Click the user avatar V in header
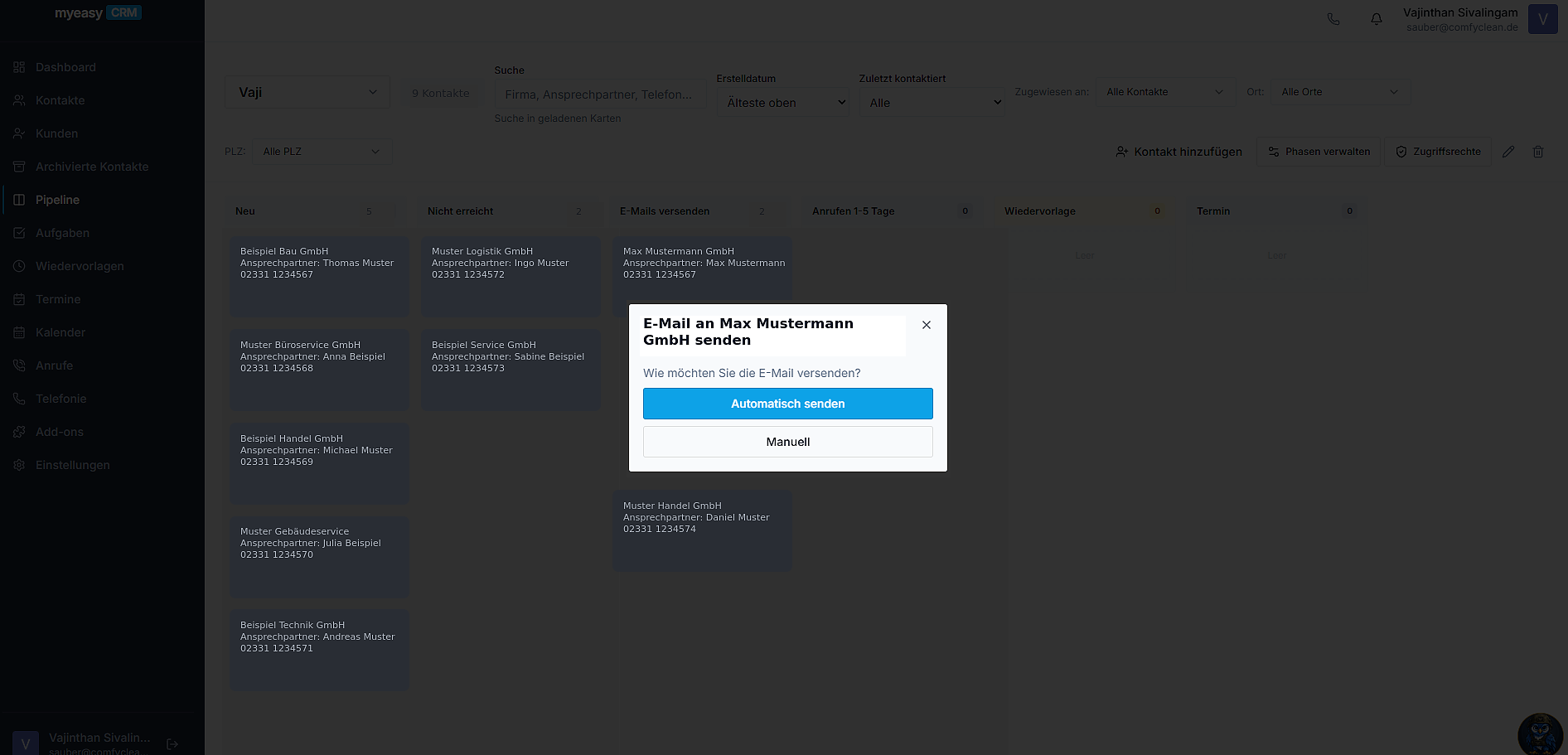The image size is (1568, 755). [x=1543, y=19]
